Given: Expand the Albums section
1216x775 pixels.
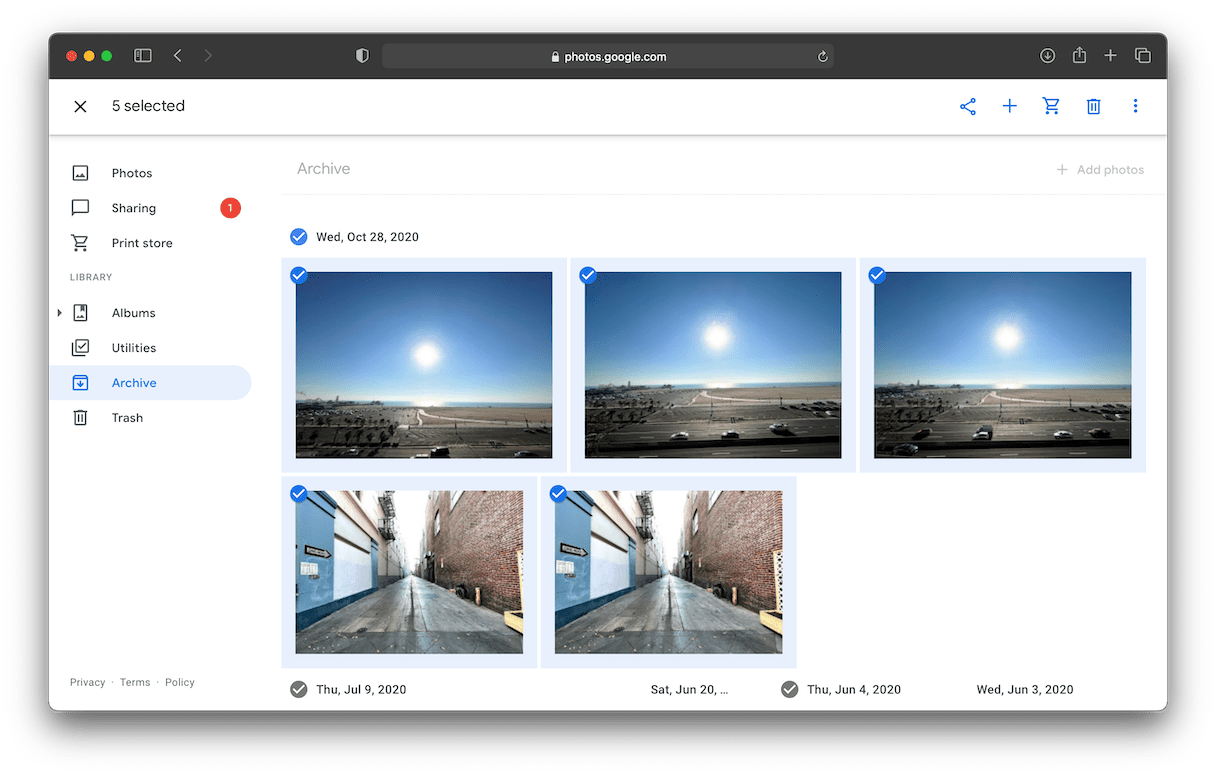Looking at the screenshot, I should pos(60,313).
